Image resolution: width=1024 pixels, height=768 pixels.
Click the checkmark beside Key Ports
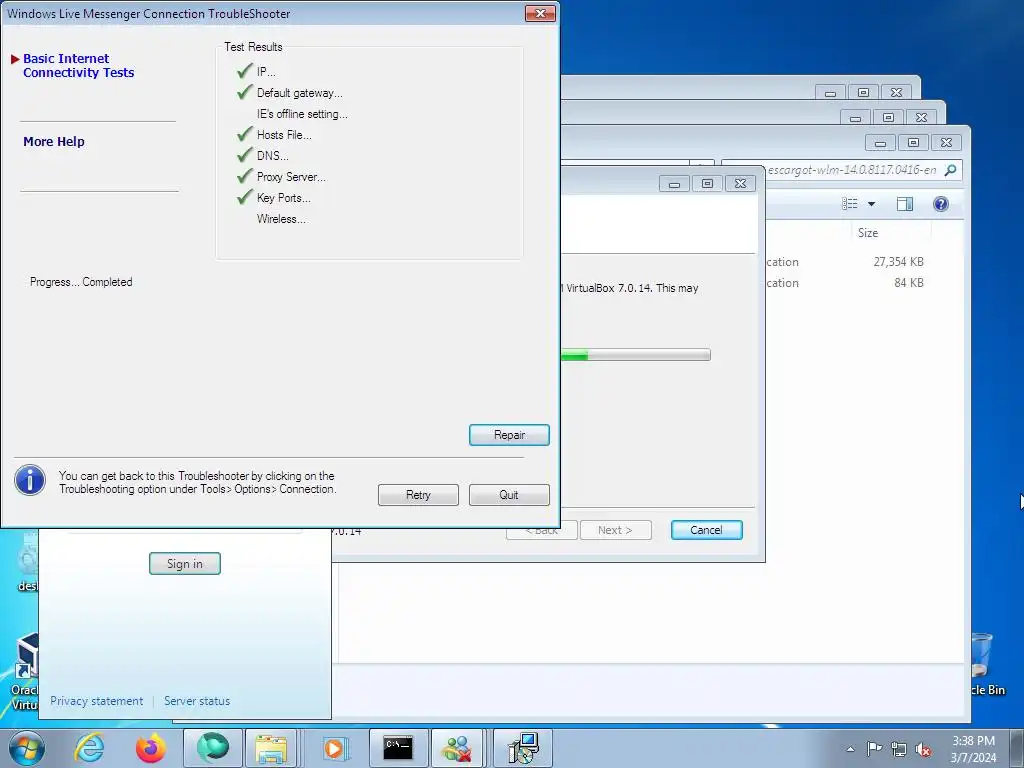[245, 197]
